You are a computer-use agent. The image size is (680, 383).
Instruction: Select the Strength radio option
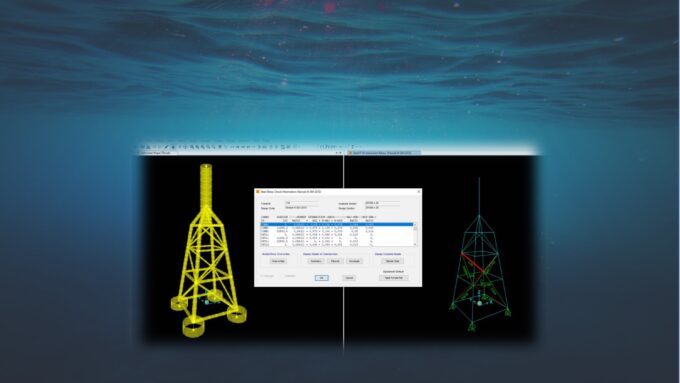[268, 276]
